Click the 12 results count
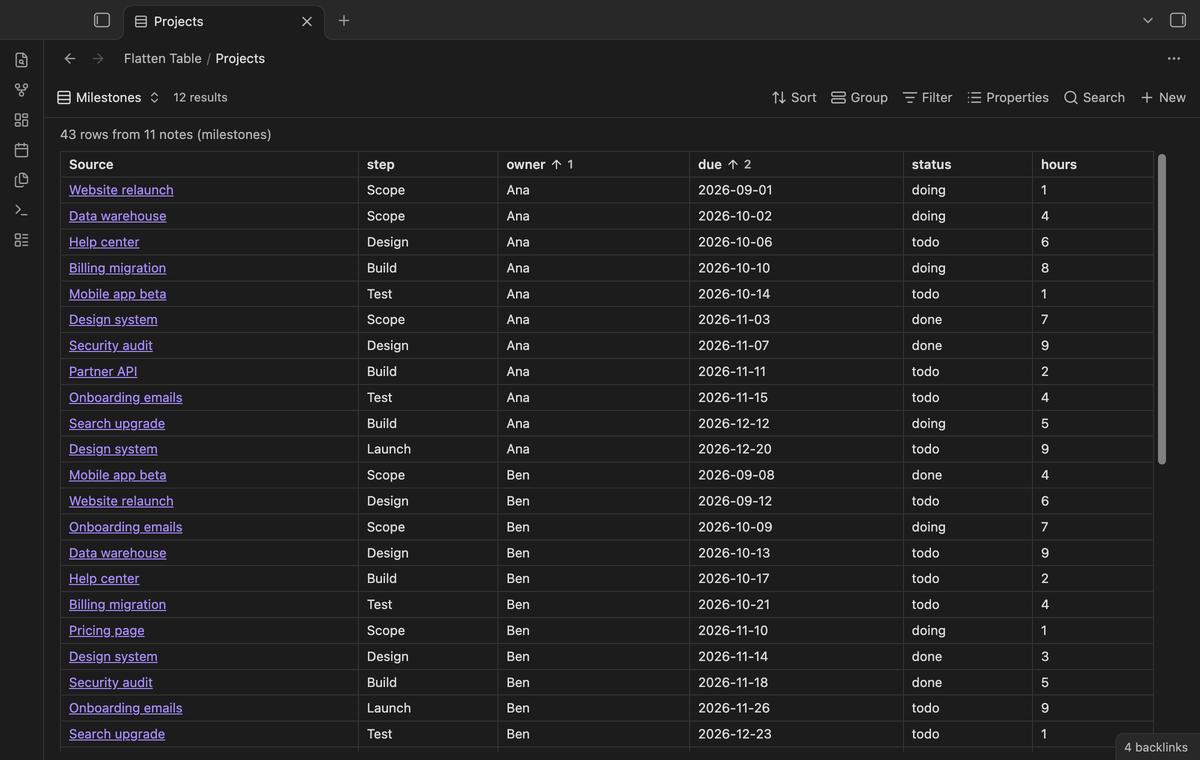The image size is (1200, 760). [x=200, y=97]
